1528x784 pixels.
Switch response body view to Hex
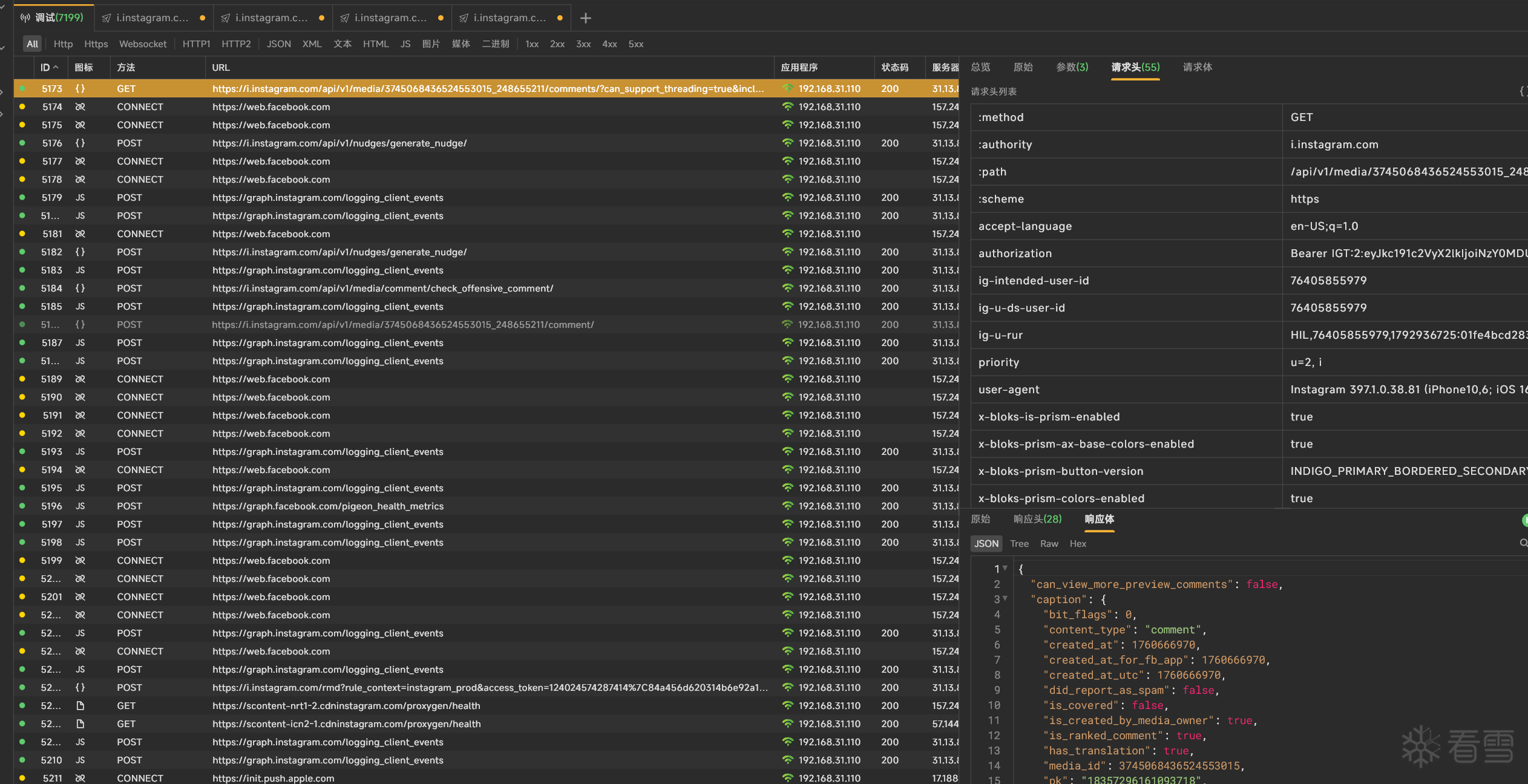point(1078,544)
